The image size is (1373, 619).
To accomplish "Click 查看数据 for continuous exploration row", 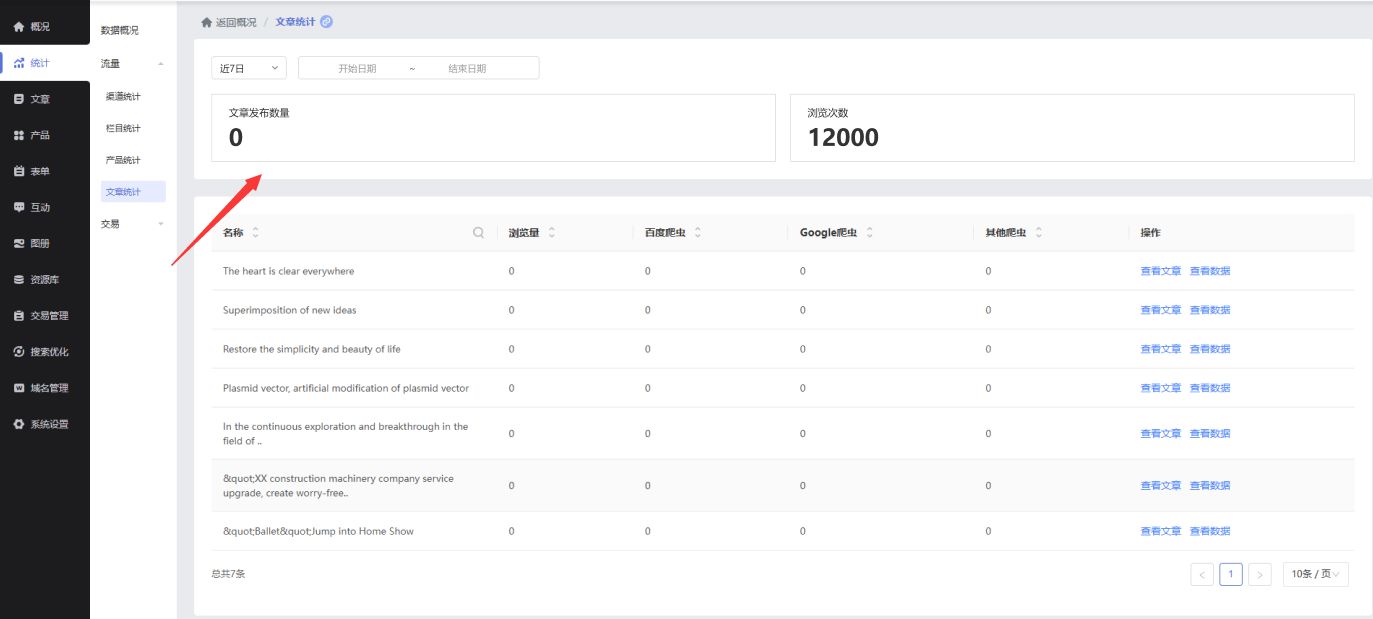I will tap(1210, 434).
